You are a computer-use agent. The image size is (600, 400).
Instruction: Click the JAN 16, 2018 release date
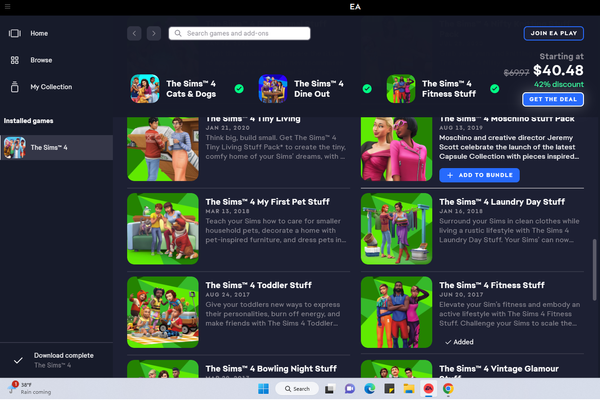(x=461, y=211)
